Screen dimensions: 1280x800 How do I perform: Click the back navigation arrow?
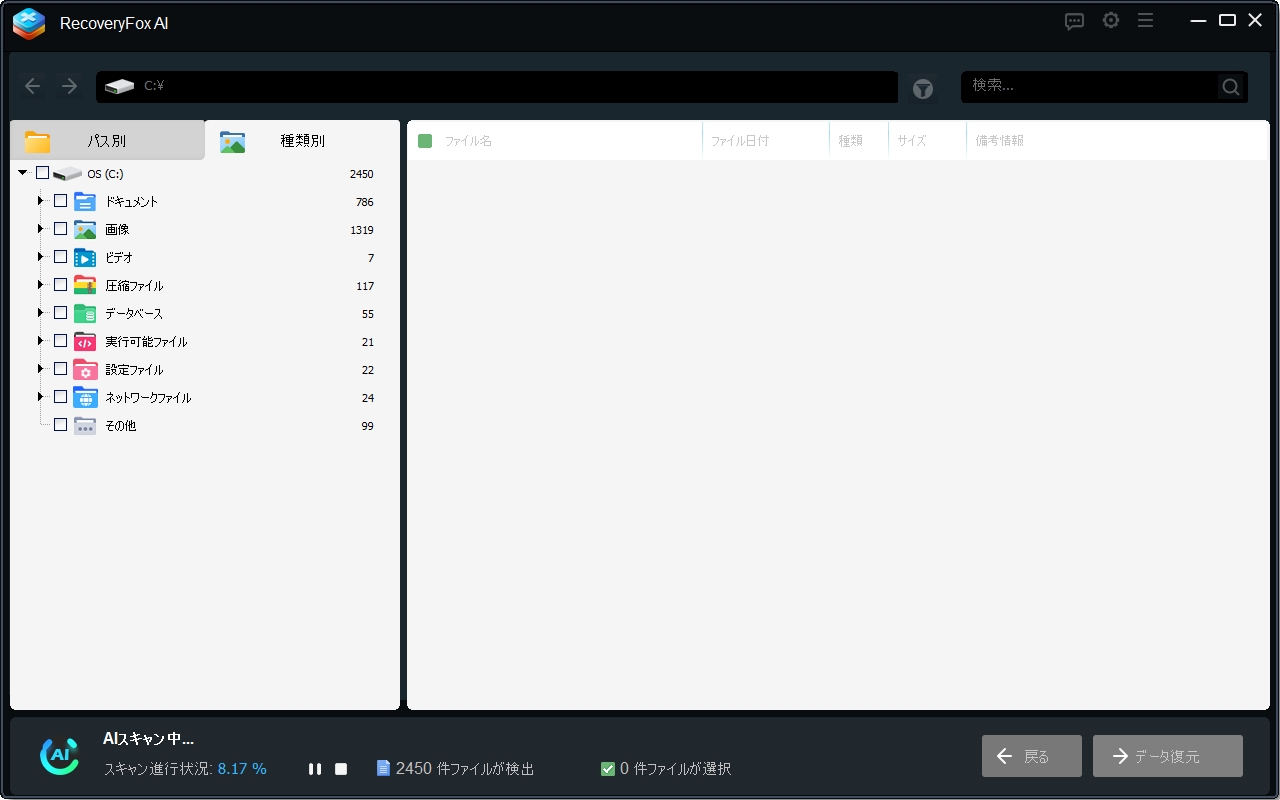pos(33,87)
